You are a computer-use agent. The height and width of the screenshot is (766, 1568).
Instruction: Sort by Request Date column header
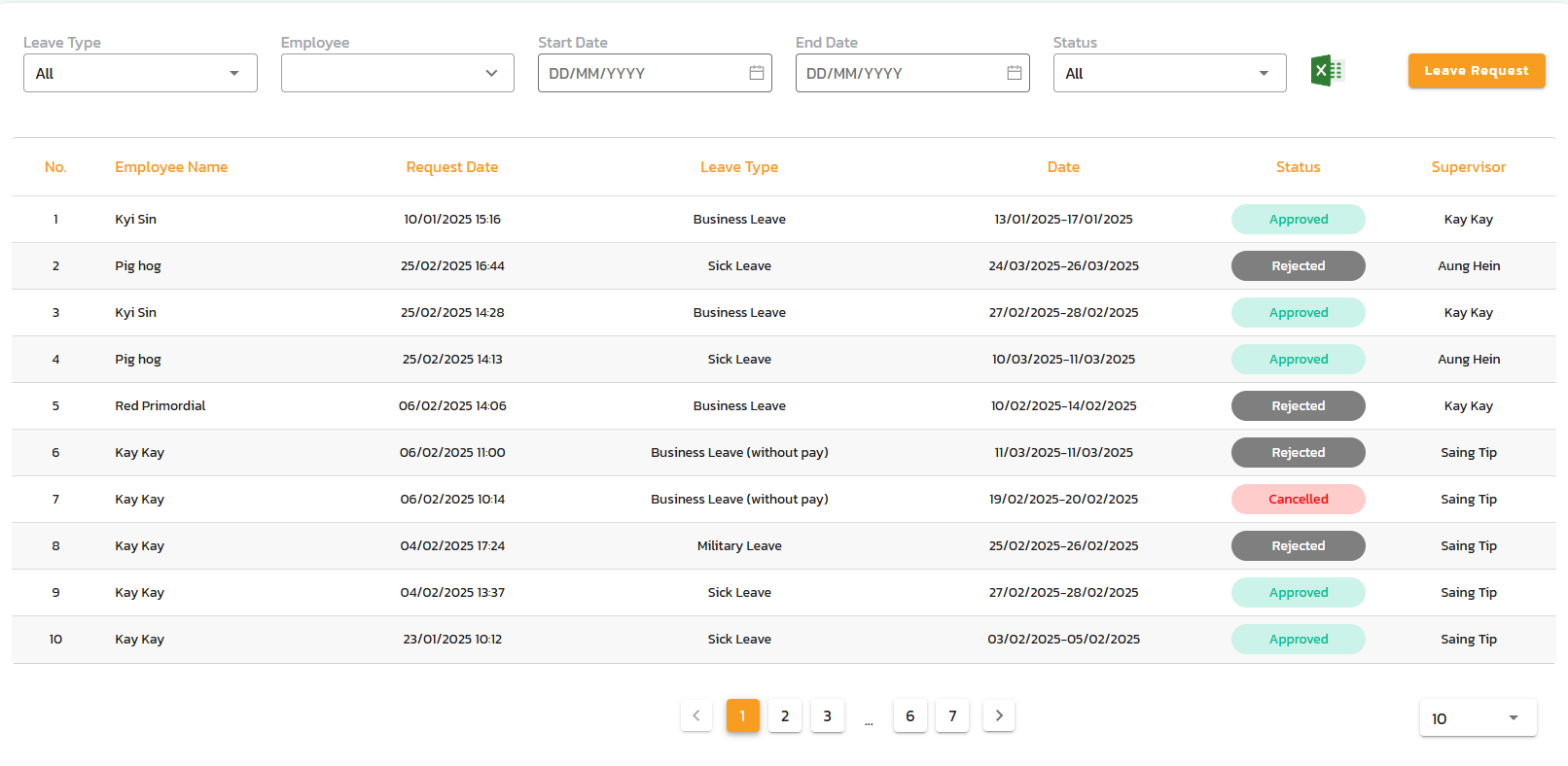click(451, 167)
